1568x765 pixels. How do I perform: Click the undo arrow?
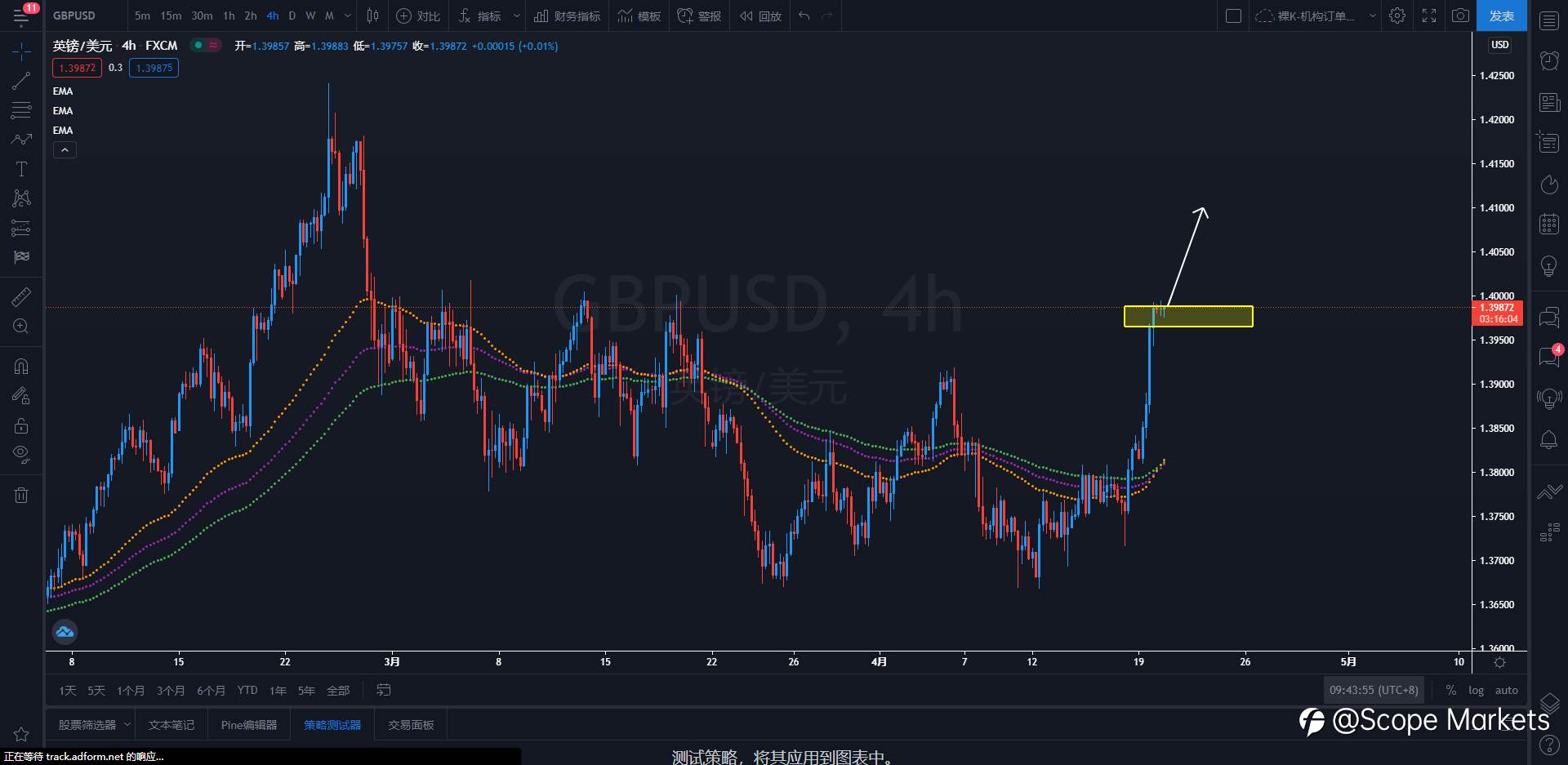[804, 16]
